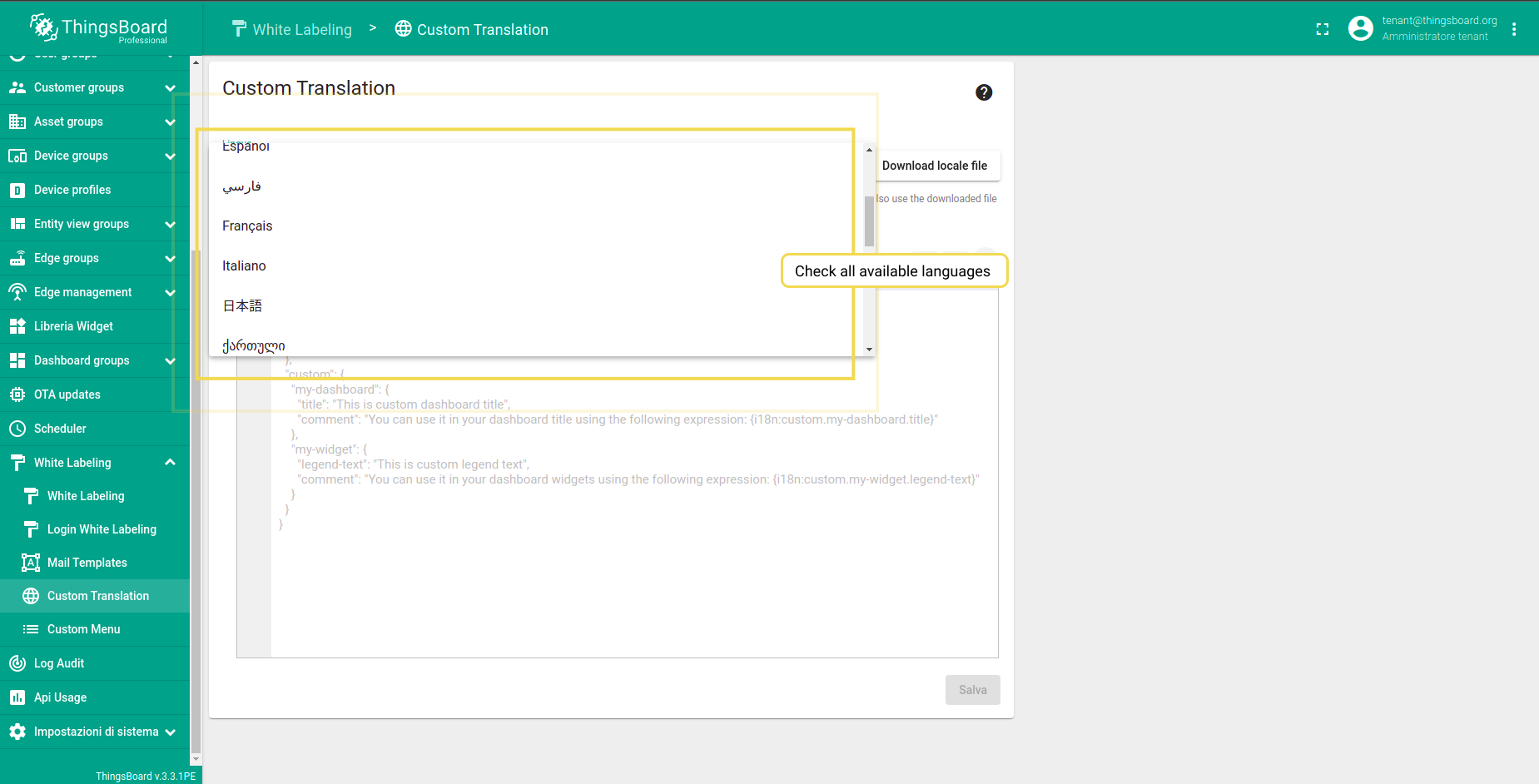The height and width of the screenshot is (784, 1539).
Task: Click the Device profiles icon
Action: coord(17,190)
